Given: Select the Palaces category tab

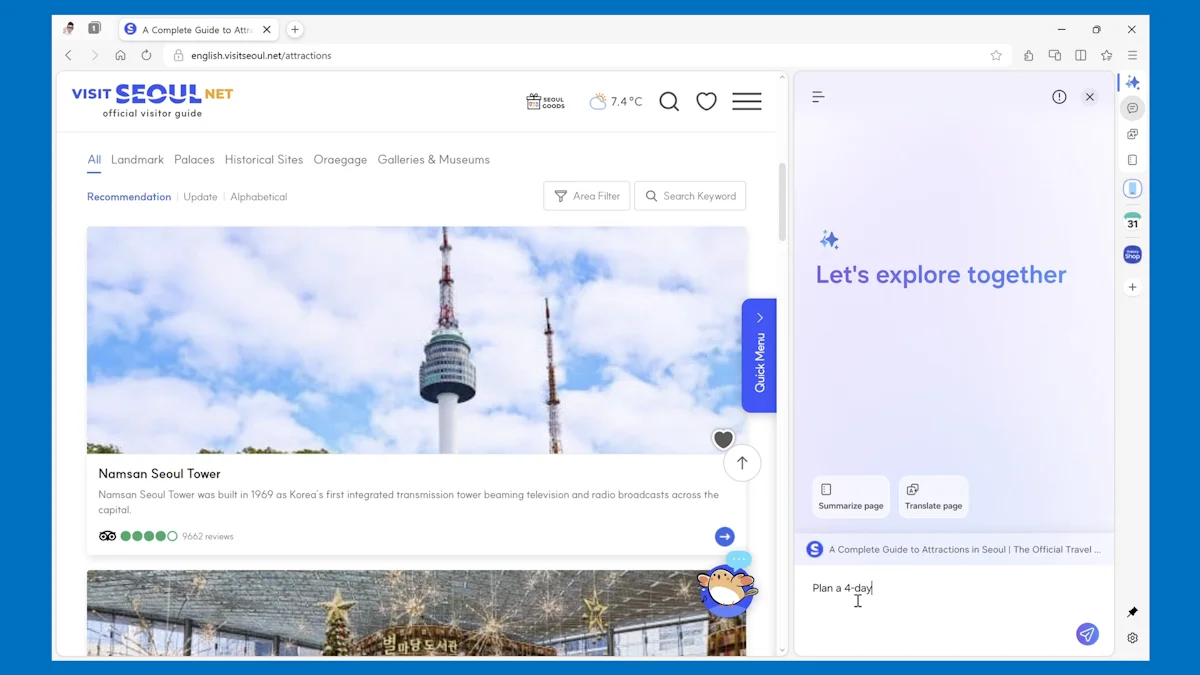Looking at the screenshot, I should (194, 160).
